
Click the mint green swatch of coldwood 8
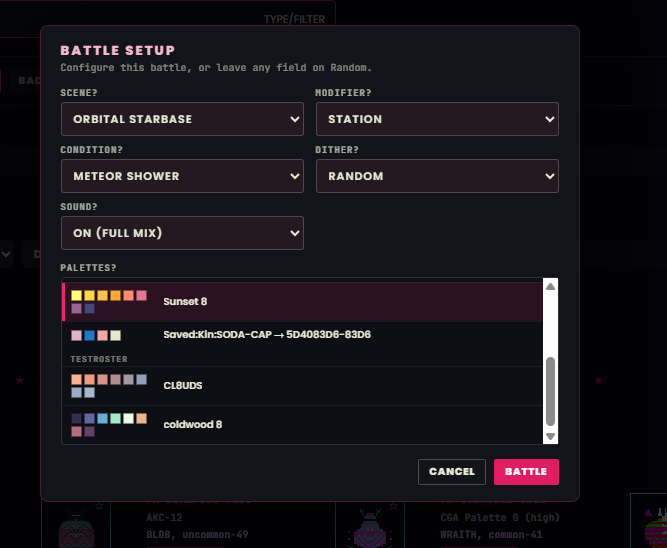coord(115,418)
